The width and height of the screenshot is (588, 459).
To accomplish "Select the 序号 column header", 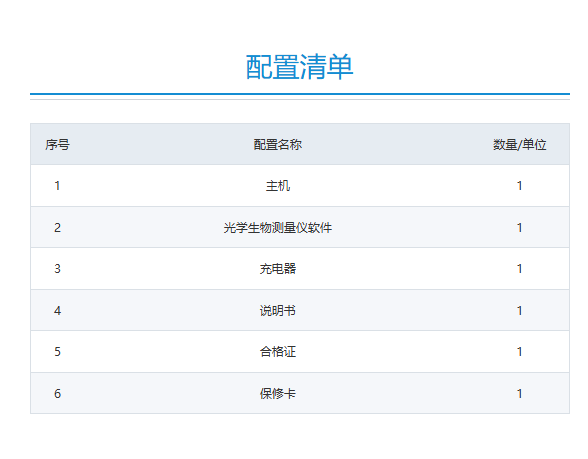I will (57, 145).
